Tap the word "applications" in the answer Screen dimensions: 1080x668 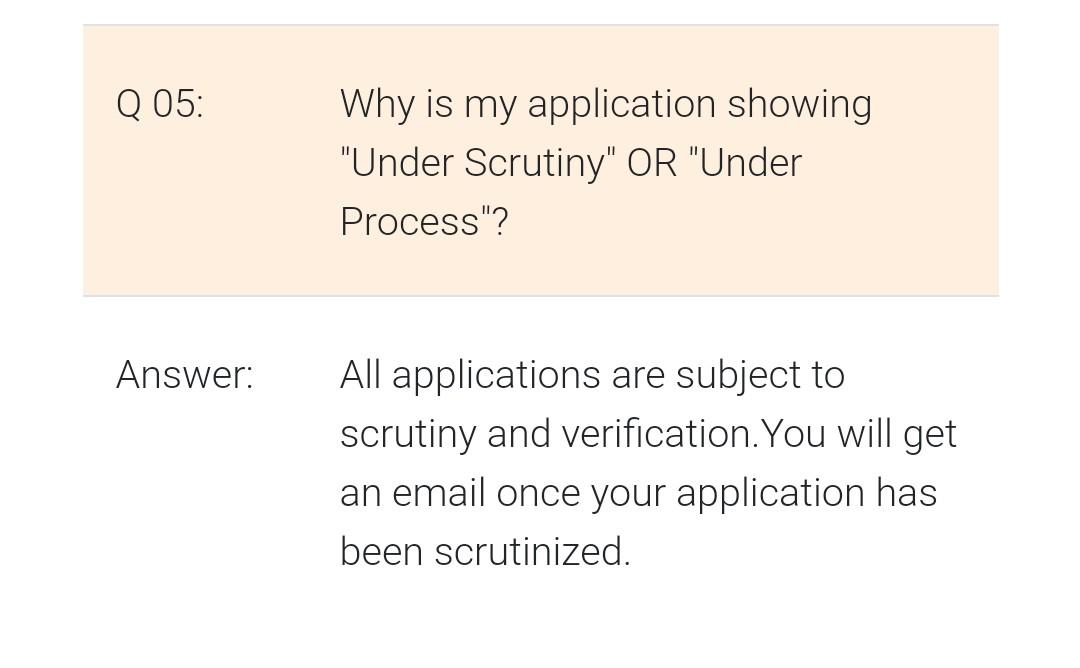pyautogui.click(x=495, y=375)
